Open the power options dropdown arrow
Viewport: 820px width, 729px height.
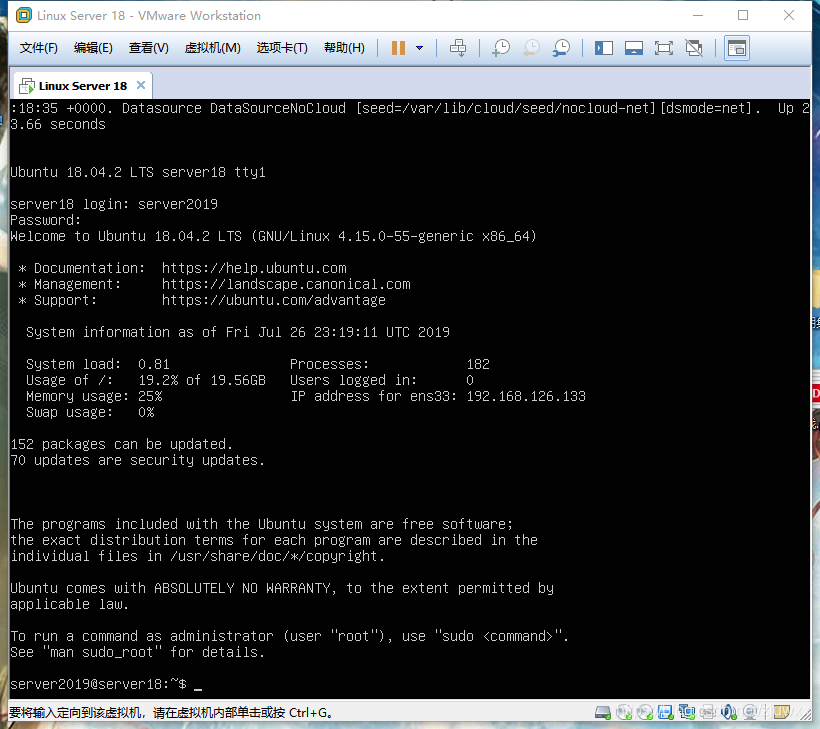pos(419,48)
